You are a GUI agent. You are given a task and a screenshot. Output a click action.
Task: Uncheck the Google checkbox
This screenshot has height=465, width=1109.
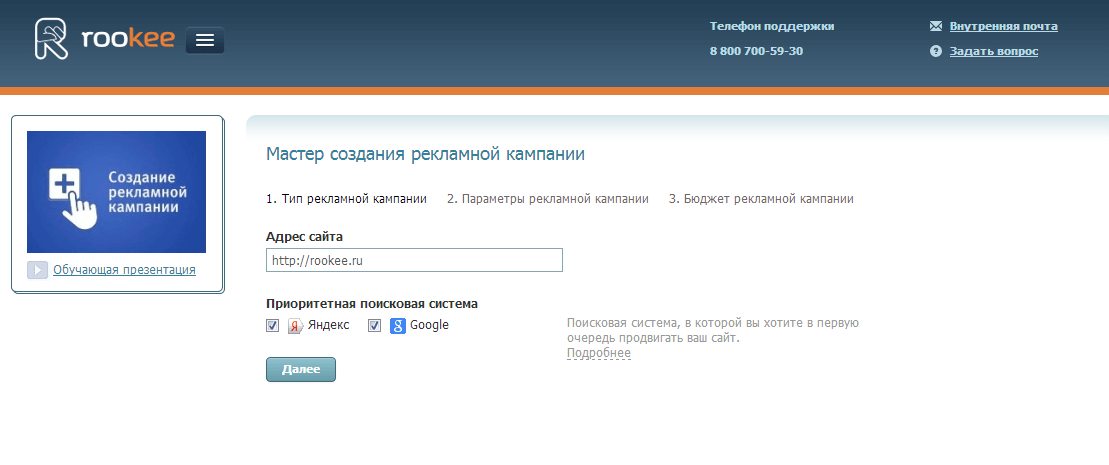point(375,326)
